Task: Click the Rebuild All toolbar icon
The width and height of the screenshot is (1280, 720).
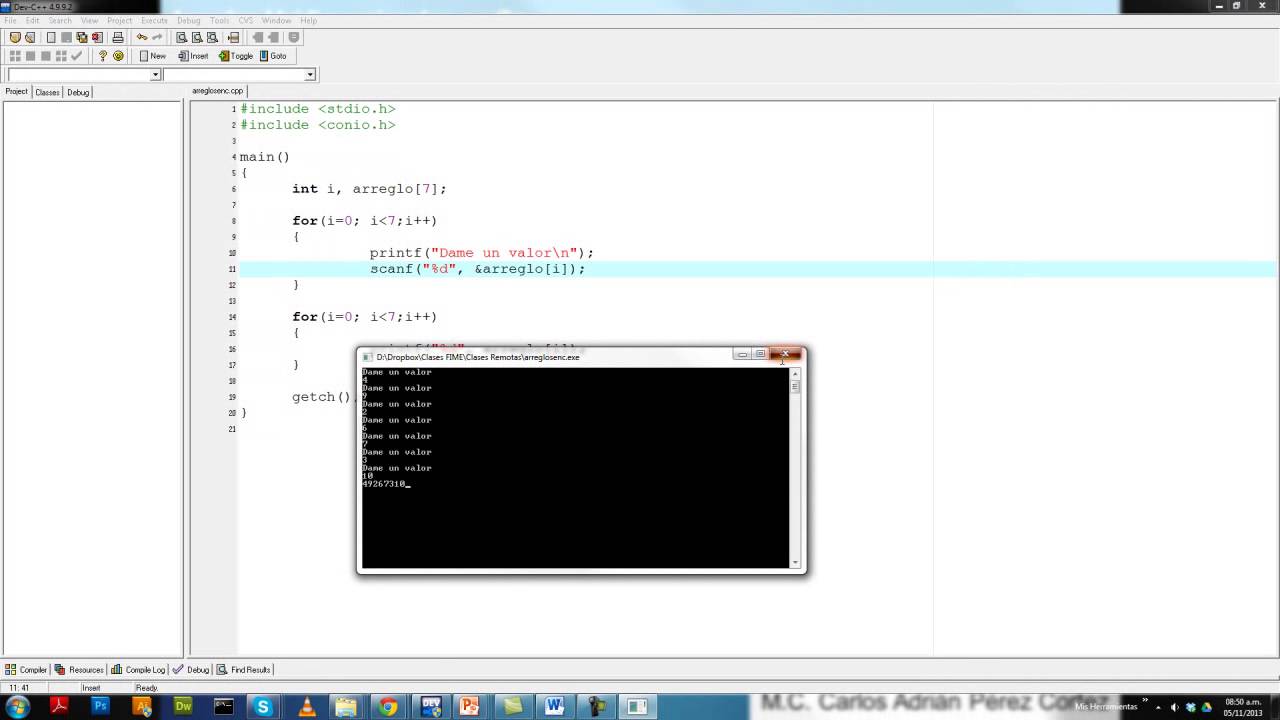Action: tap(60, 56)
